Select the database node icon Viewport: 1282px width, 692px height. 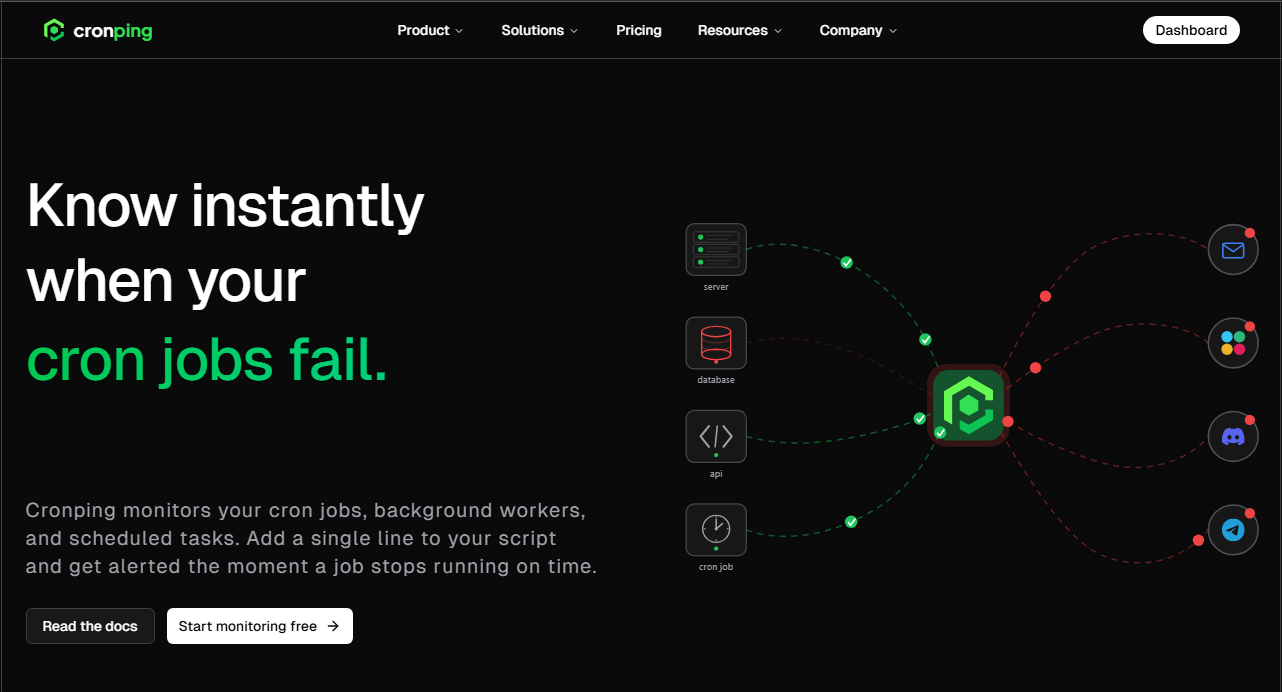(716, 343)
